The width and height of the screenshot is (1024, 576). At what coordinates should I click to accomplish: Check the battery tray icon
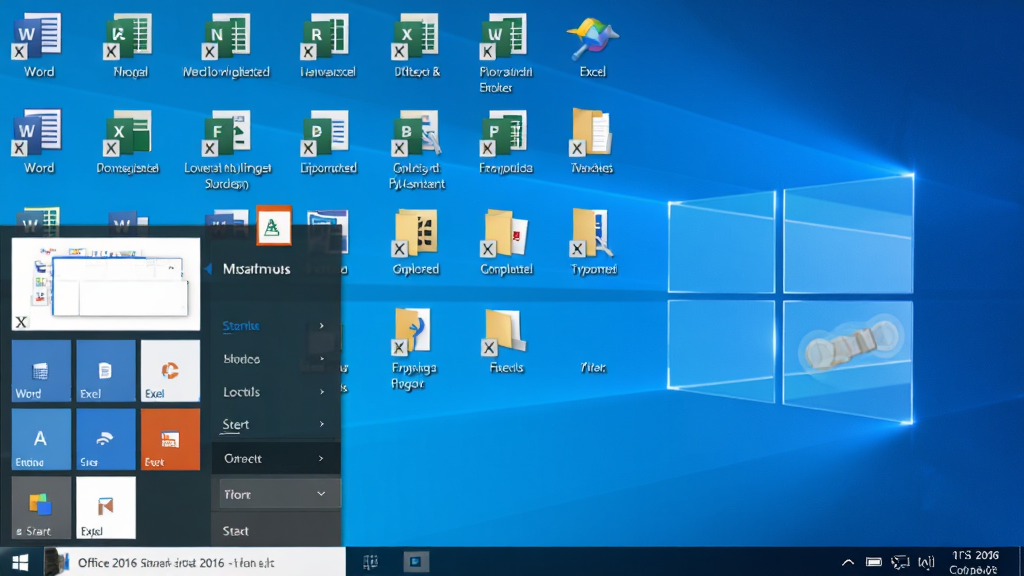(874, 562)
